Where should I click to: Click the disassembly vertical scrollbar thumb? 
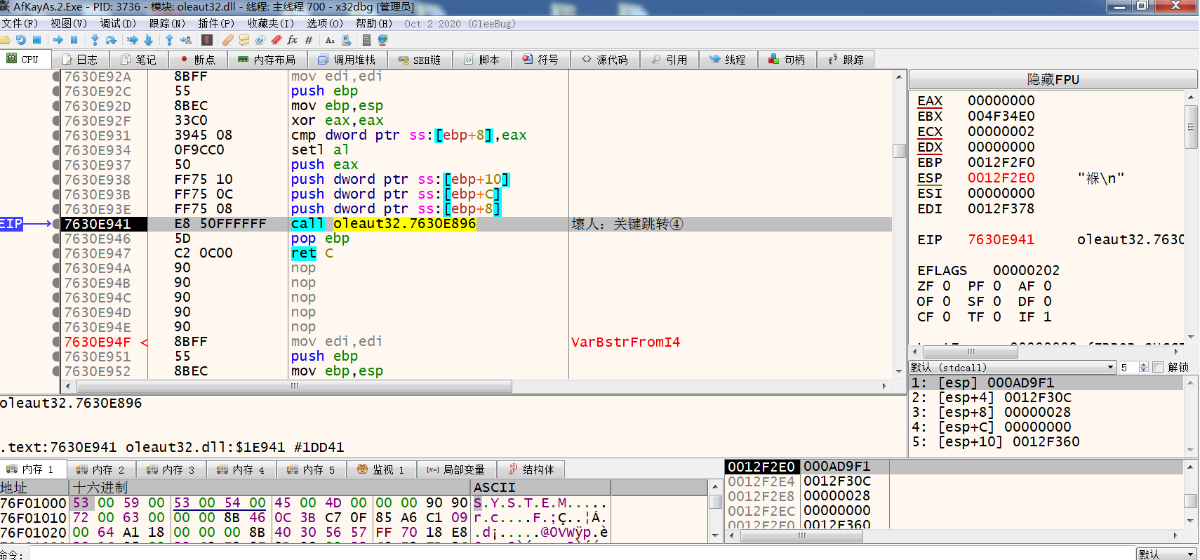900,151
